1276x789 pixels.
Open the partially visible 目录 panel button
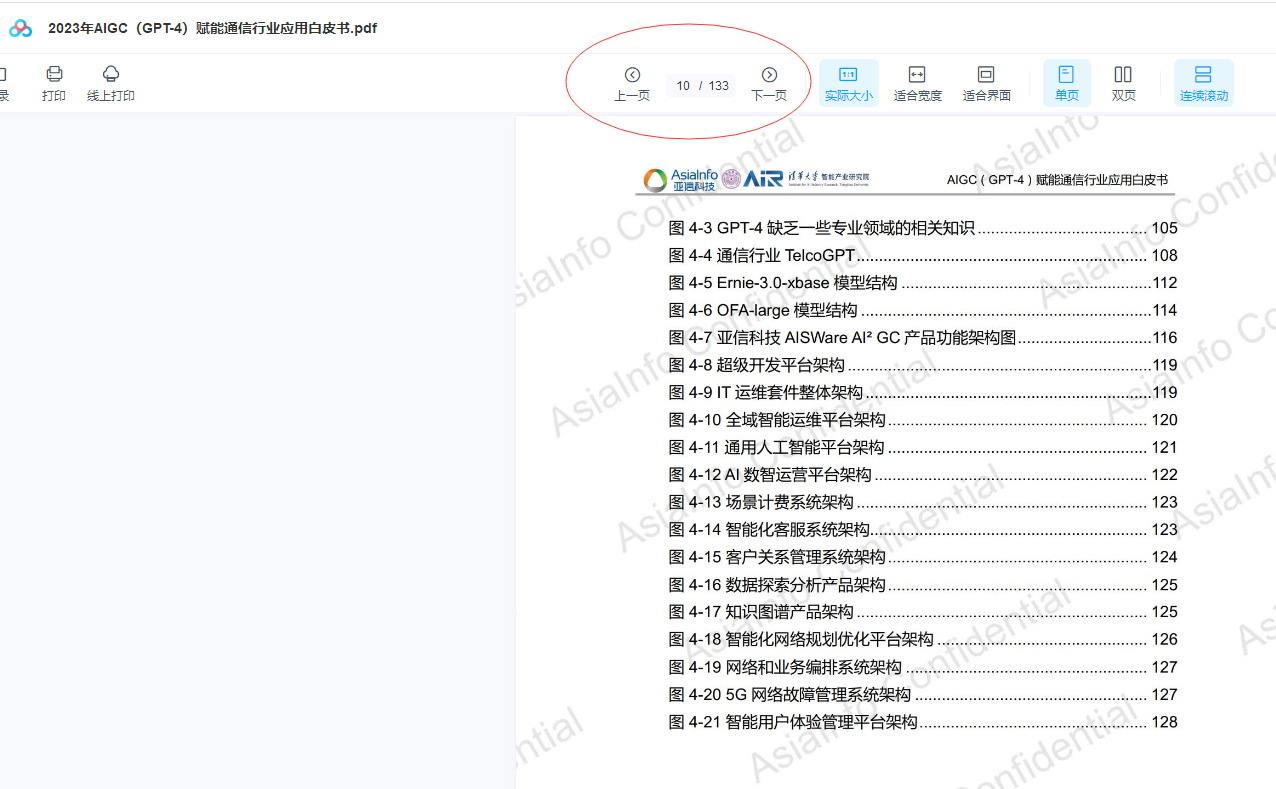pos(4,83)
